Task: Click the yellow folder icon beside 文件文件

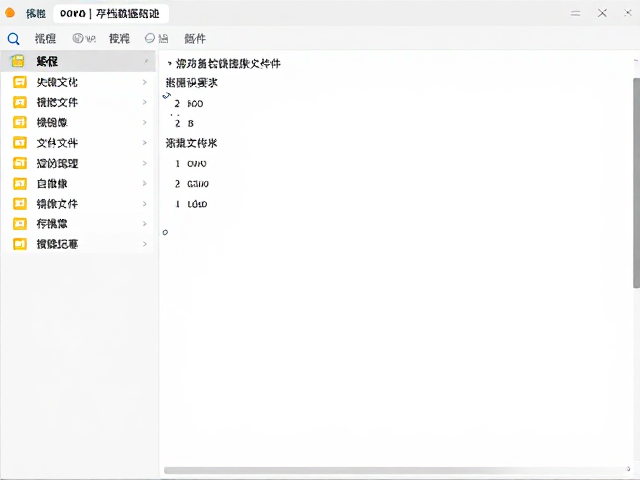Action: click(x=20, y=142)
